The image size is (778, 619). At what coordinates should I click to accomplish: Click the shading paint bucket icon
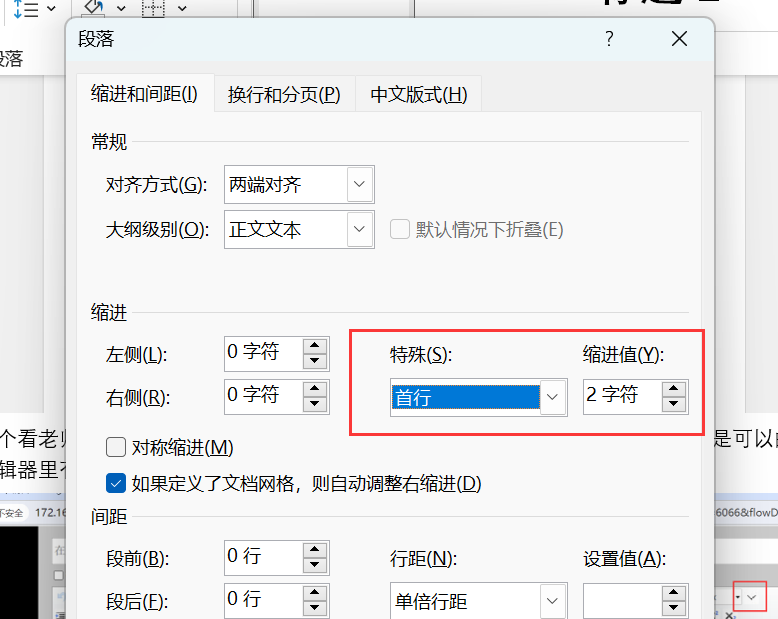(93, 7)
